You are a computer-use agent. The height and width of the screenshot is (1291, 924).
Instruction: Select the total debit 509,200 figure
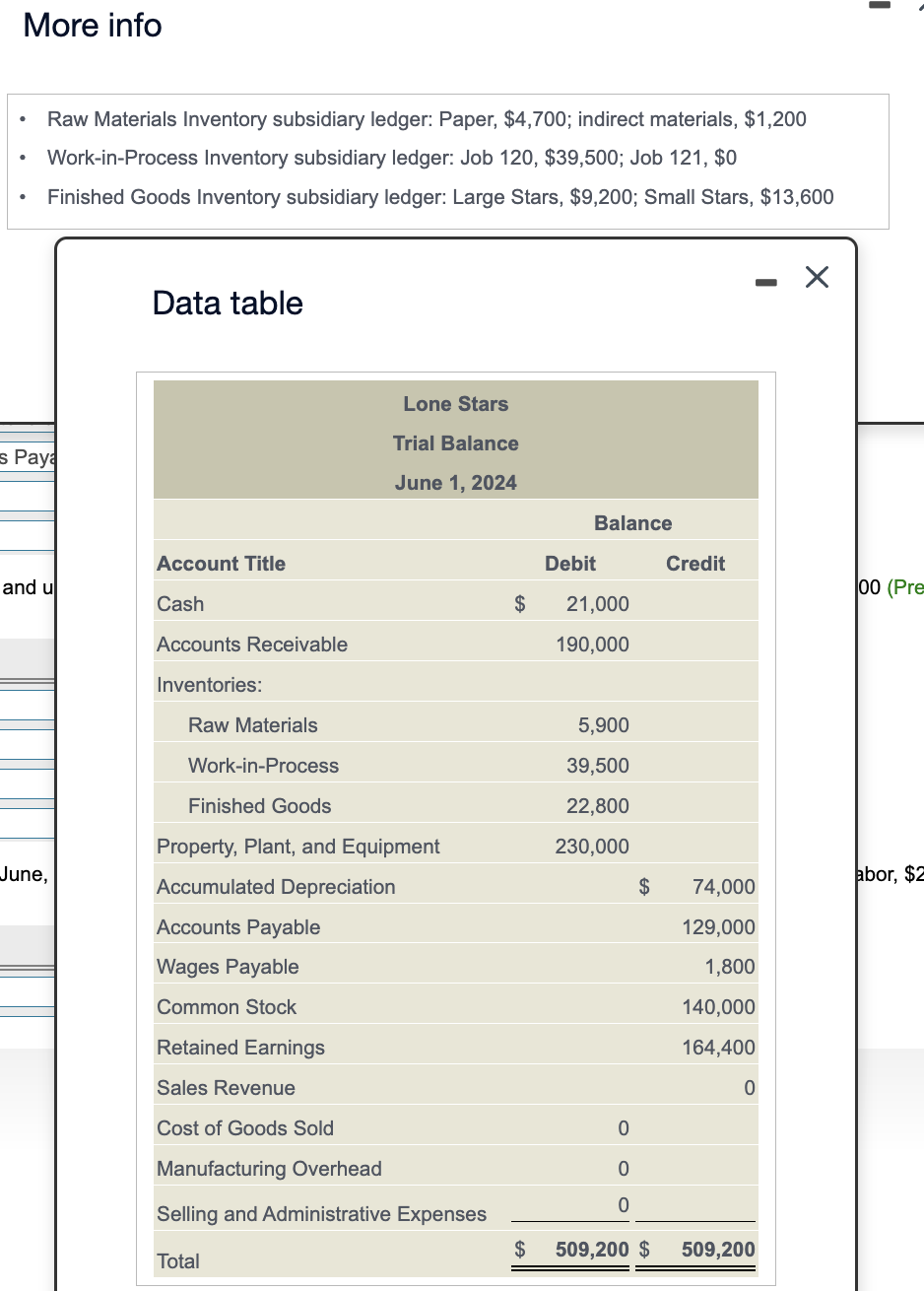pyautogui.click(x=592, y=1250)
